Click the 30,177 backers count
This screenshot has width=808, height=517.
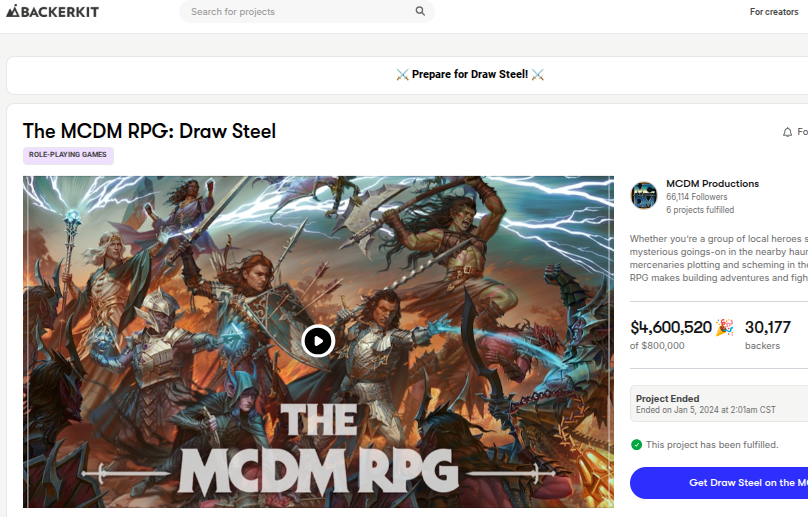click(x=767, y=327)
